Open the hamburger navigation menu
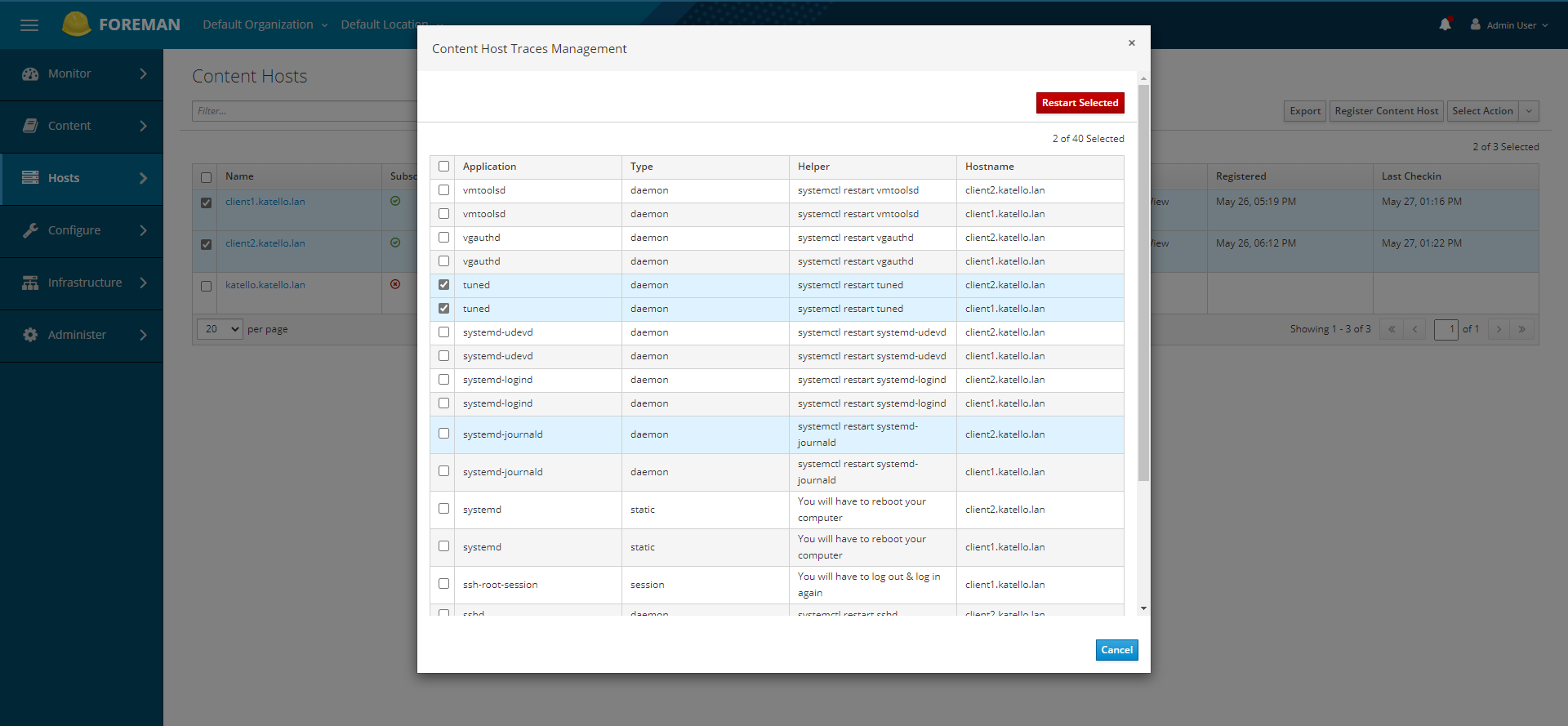 29,25
